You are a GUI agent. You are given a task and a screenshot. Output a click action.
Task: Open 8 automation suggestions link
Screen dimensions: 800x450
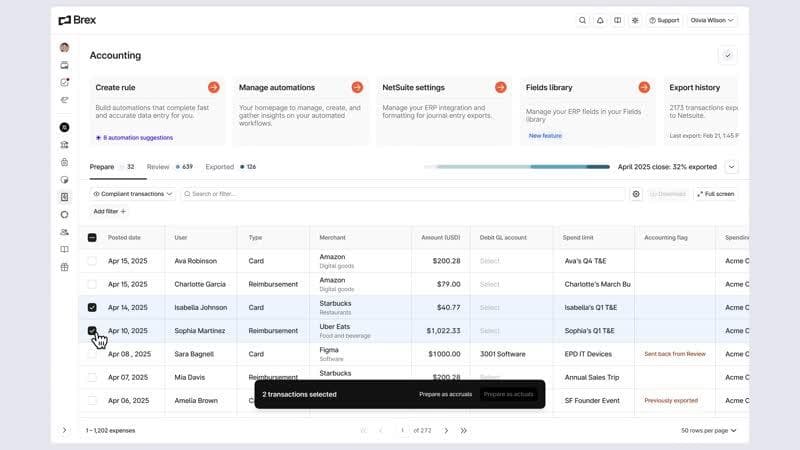(134, 137)
